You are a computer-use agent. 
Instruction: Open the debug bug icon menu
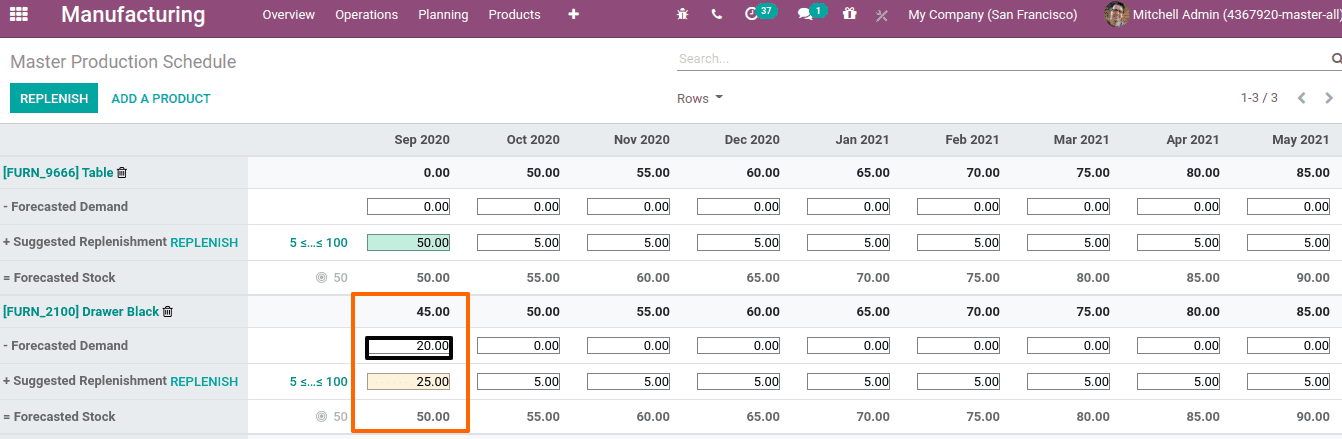[683, 15]
